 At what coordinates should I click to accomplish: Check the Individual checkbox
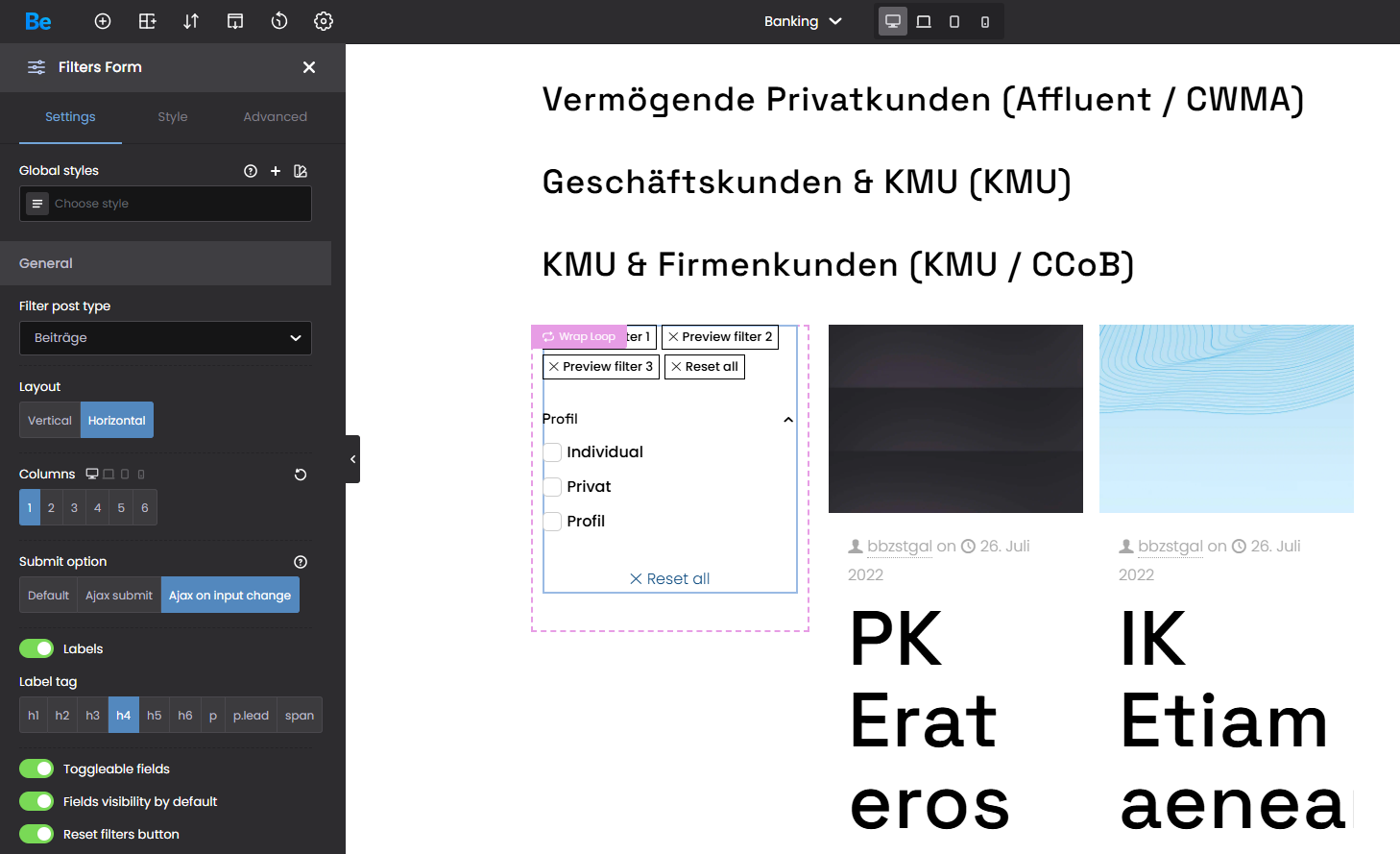[x=553, y=452]
